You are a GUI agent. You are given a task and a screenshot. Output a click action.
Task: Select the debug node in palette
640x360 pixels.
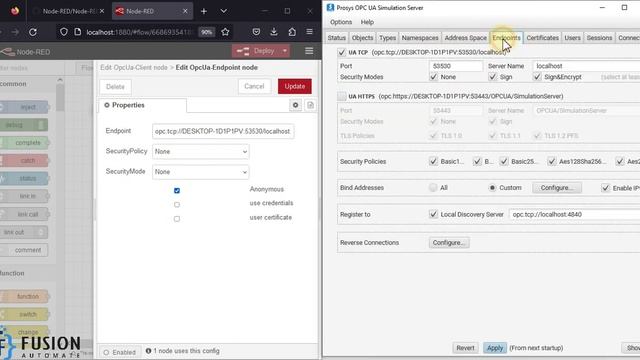click(24, 125)
